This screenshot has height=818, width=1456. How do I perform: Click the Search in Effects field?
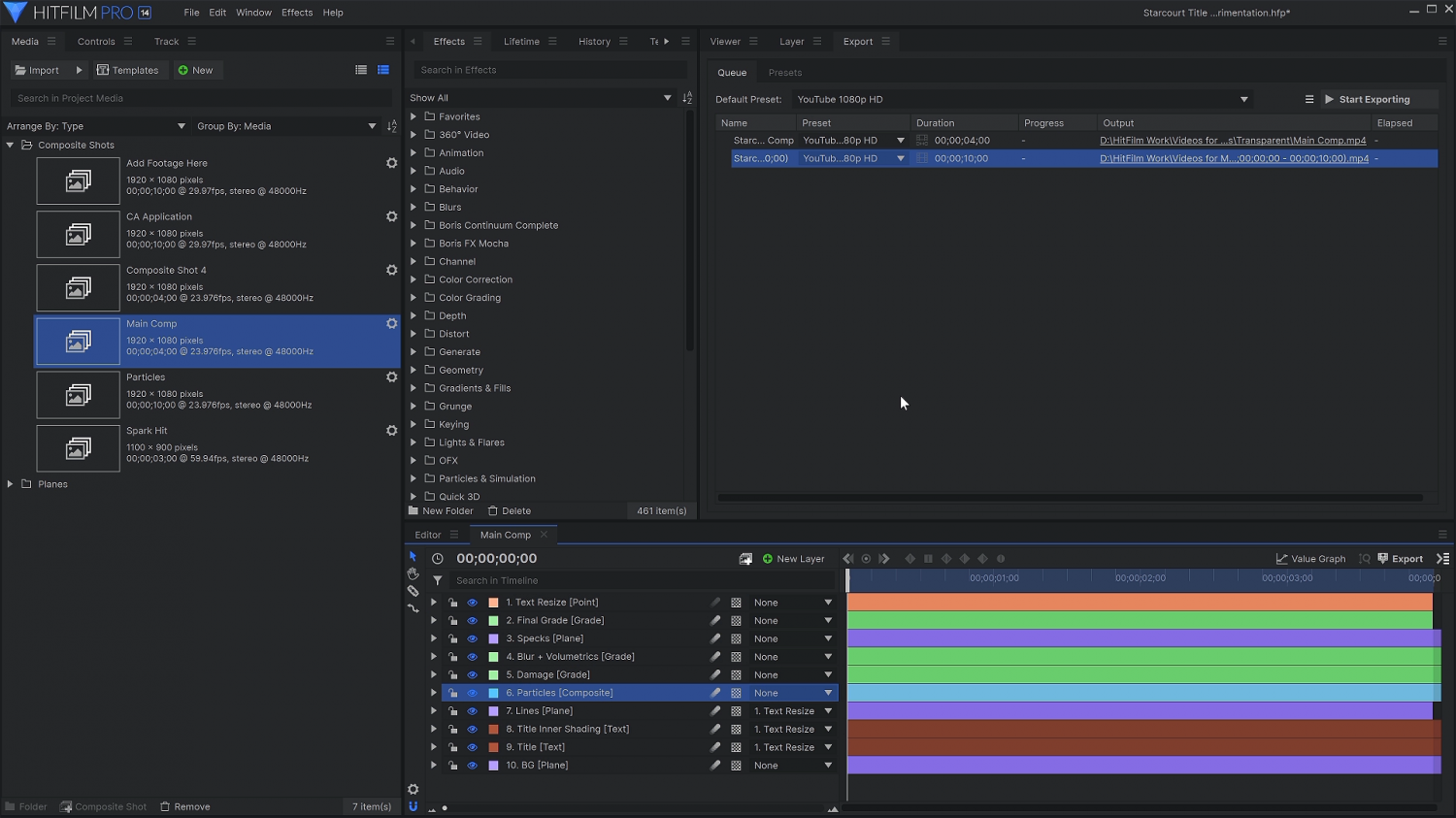[x=550, y=70]
